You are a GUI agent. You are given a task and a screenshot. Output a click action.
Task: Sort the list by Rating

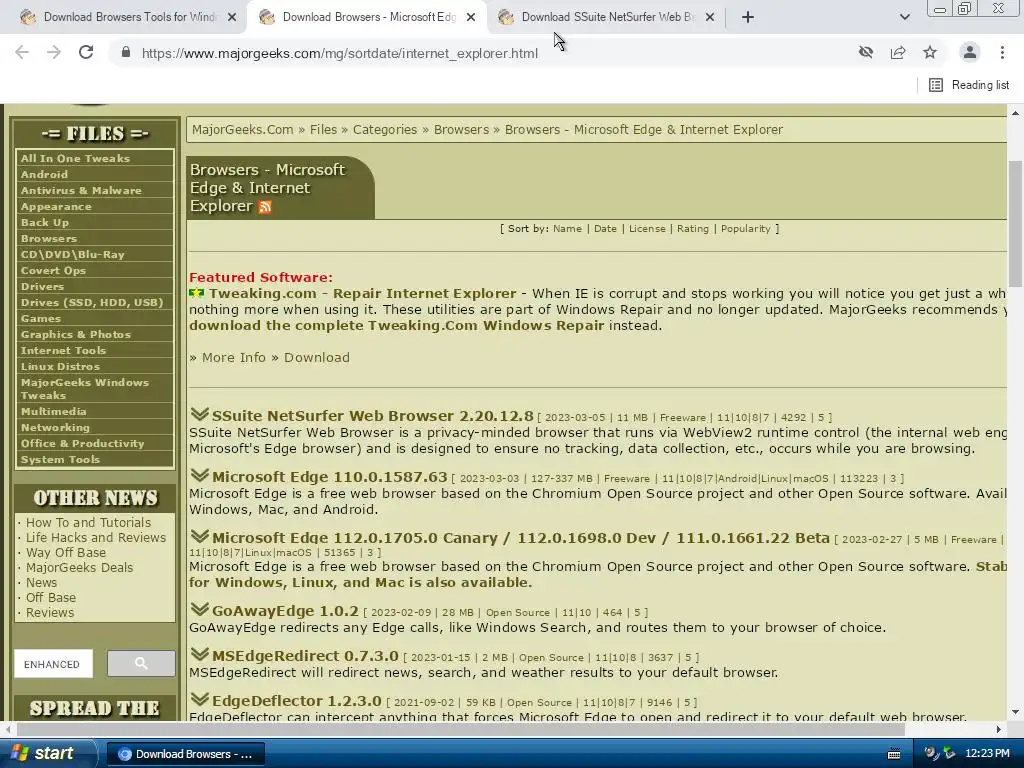(692, 229)
